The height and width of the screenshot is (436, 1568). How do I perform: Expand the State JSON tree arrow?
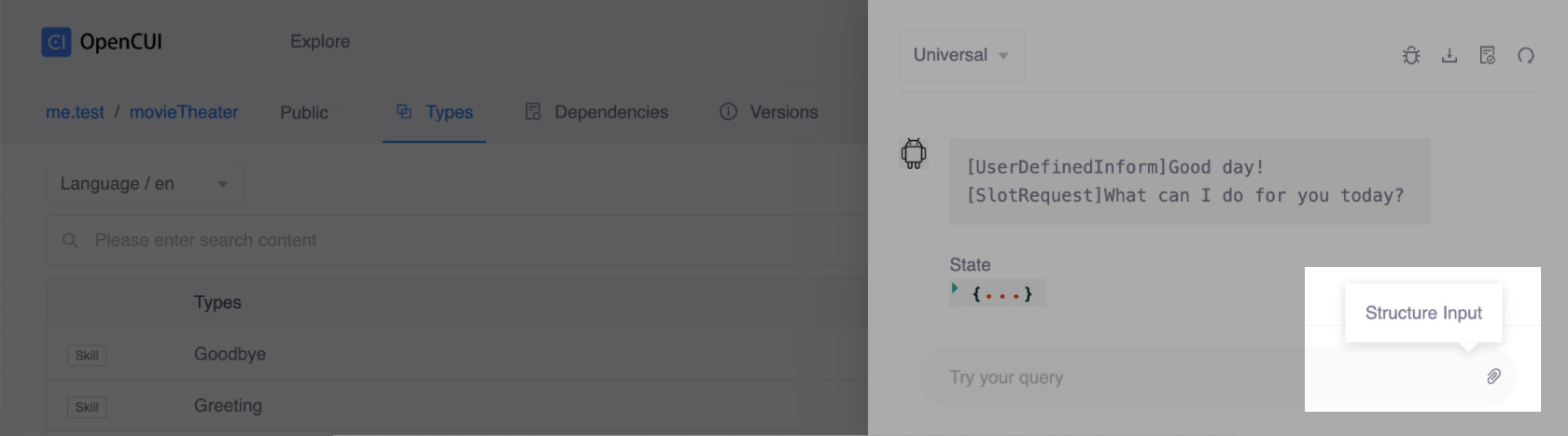click(x=955, y=288)
